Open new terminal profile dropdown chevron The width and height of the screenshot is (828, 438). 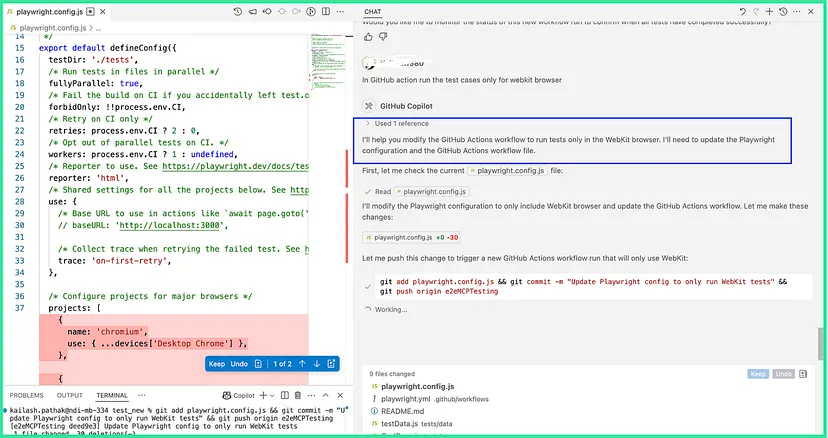pyautogui.click(x=272, y=395)
